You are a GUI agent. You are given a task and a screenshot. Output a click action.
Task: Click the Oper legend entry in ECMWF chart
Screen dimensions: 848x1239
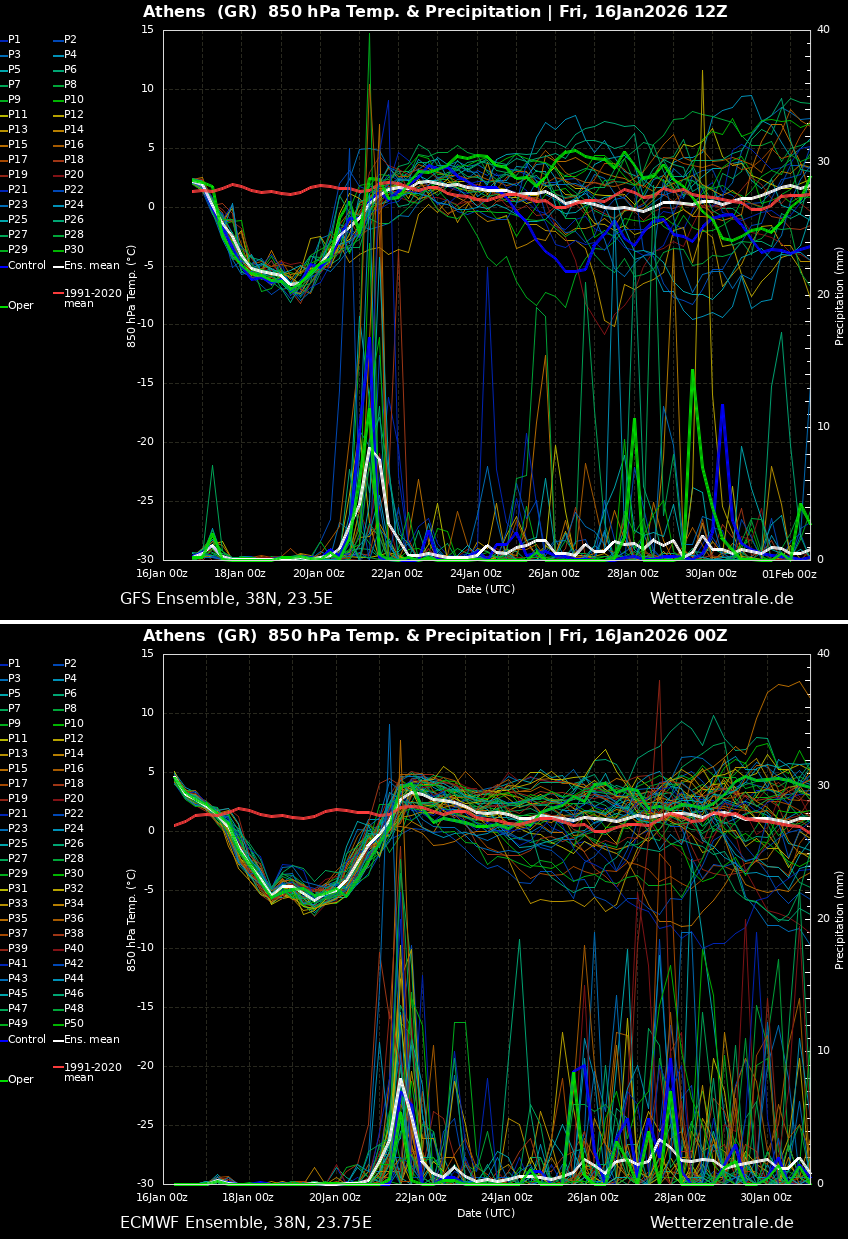coord(20,1080)
